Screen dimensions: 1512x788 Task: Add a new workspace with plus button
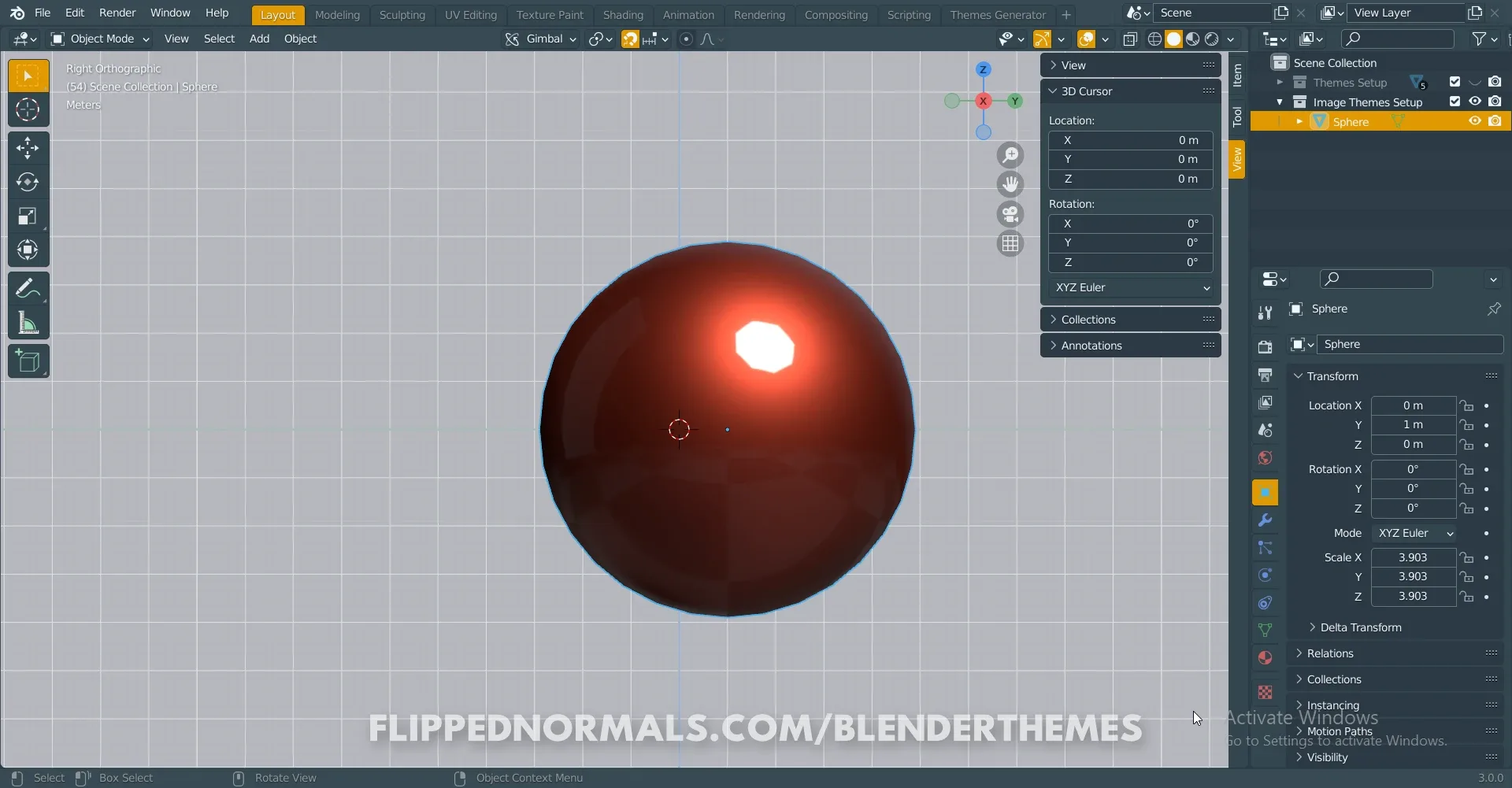pyautogui.click(x=1065, y=14)
